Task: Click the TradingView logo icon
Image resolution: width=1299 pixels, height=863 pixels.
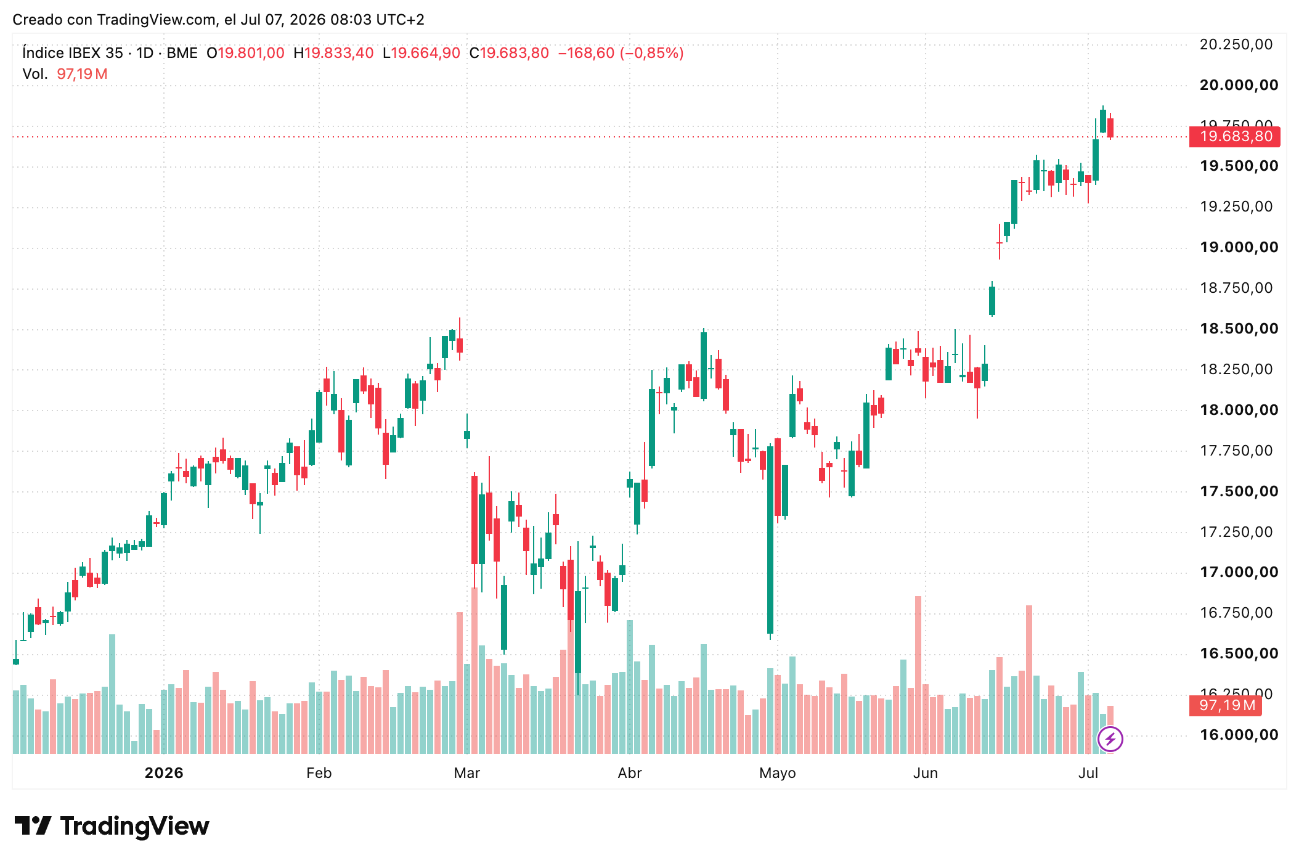Action: click(x=33, y=826)
